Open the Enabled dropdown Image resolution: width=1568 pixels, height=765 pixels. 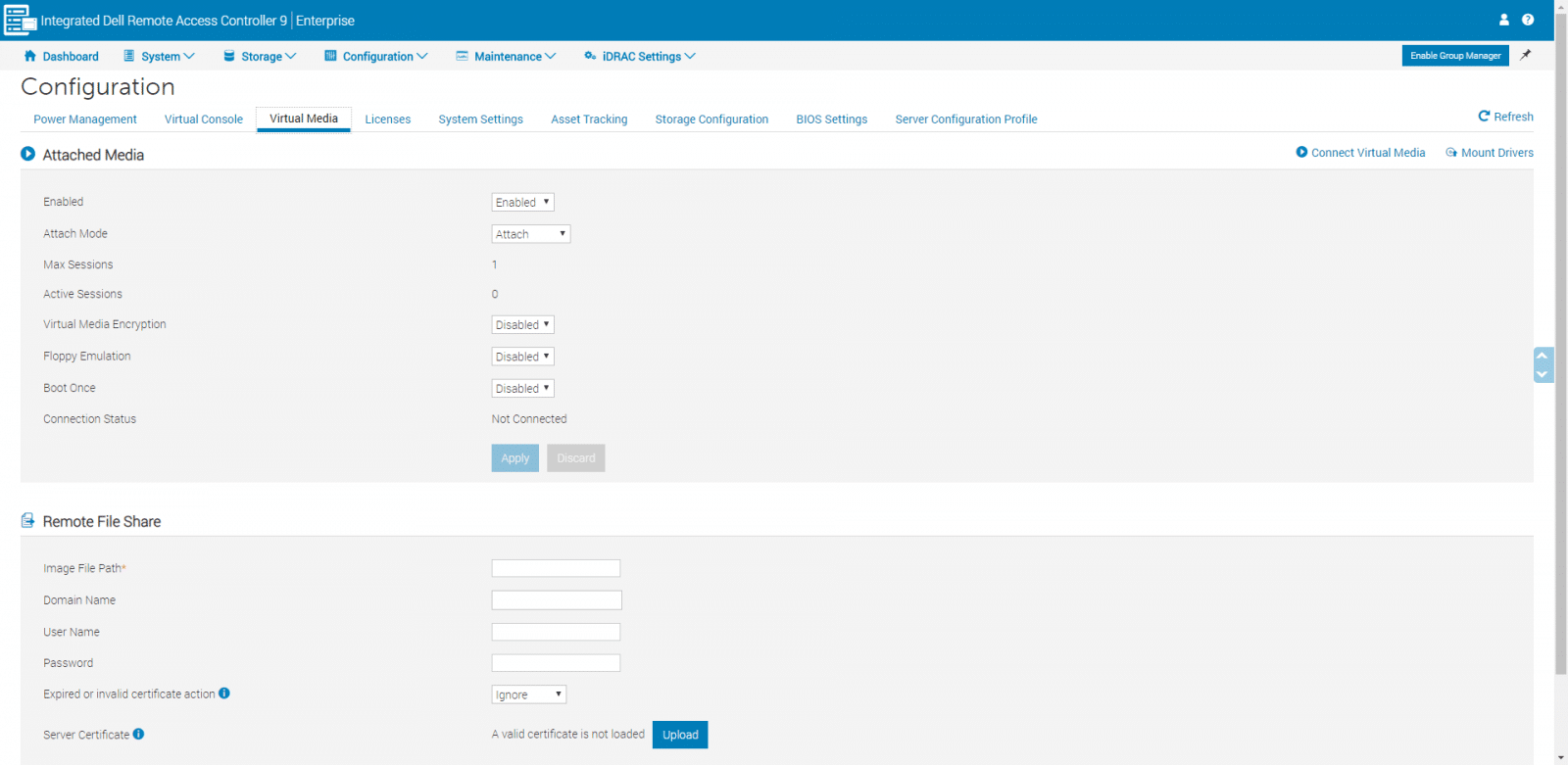point(522,202)
